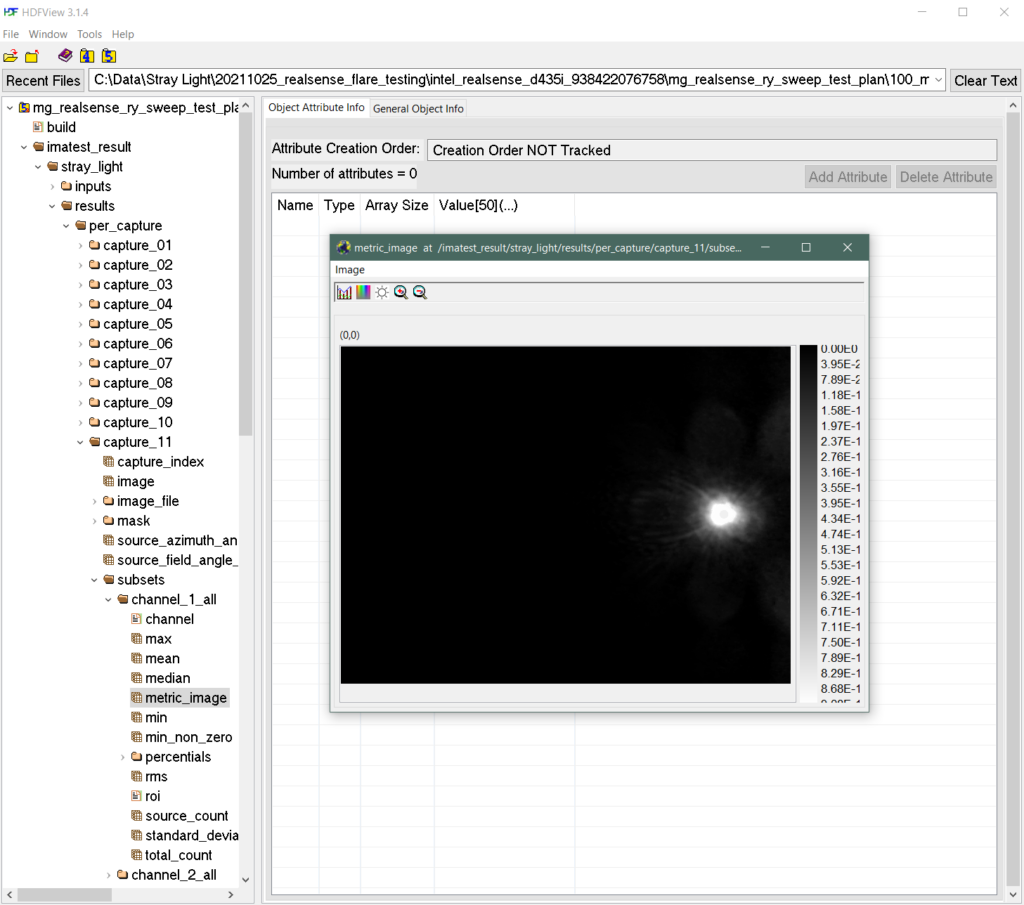
Task: Open the color palette tool
Action: coord(363,292)
